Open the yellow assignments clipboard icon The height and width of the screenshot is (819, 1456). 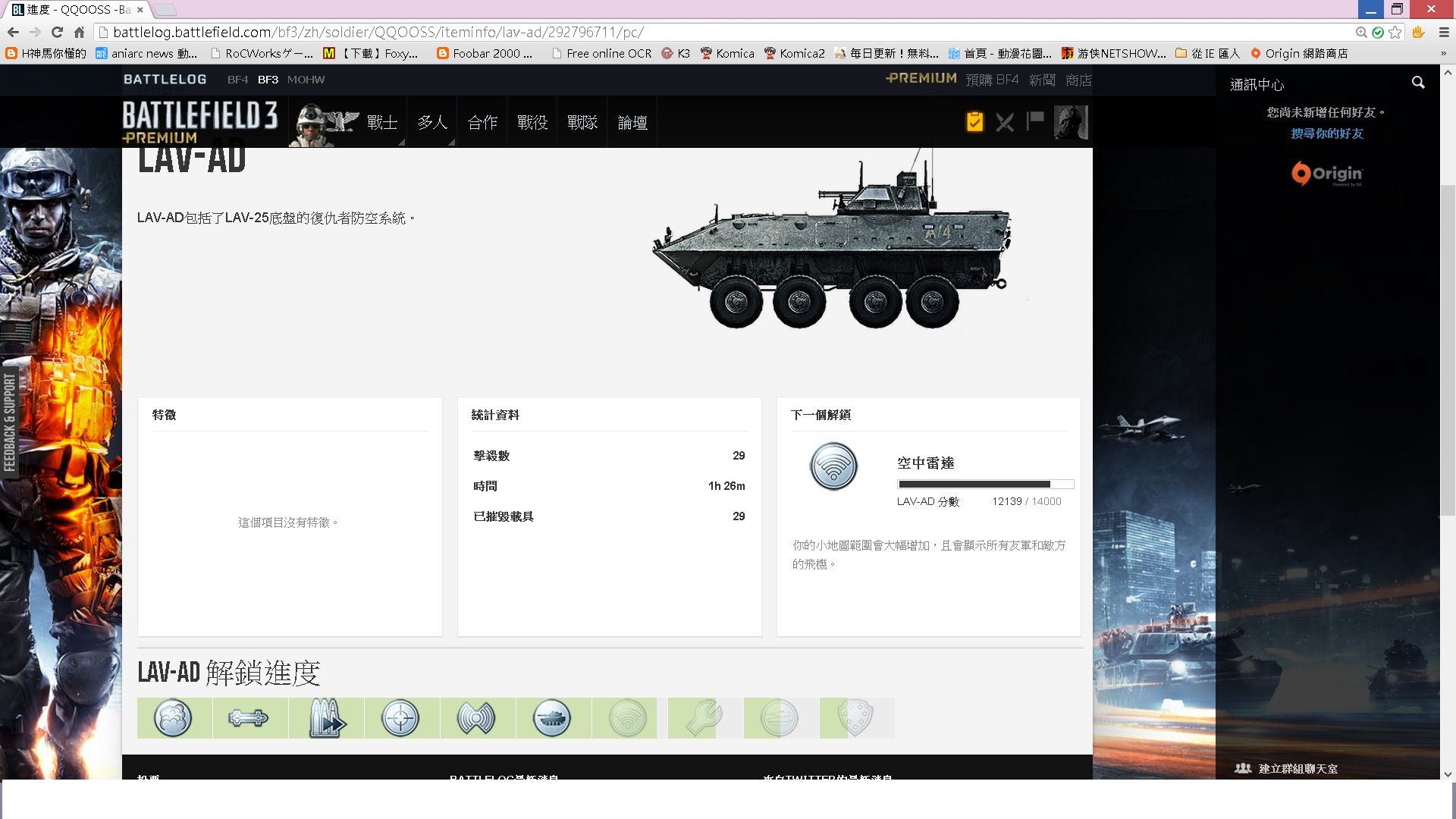tap(974, 121)
